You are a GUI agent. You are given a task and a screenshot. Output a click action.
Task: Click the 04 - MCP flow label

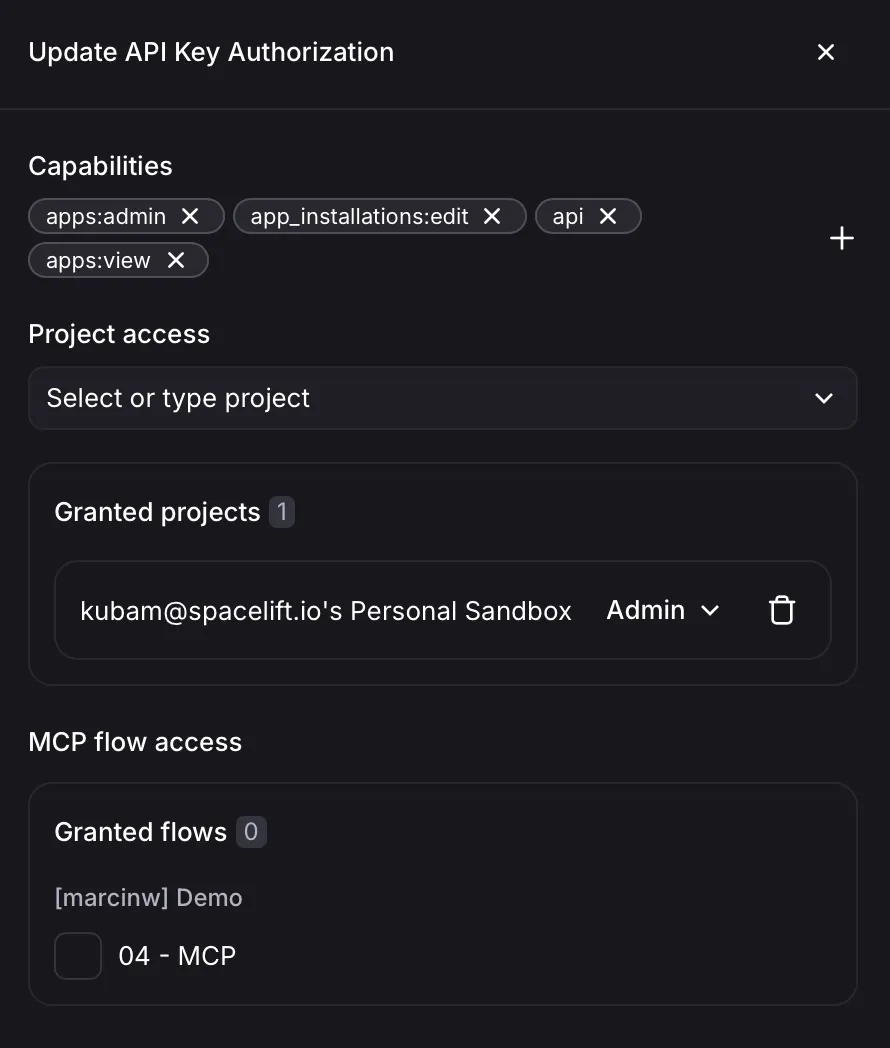[x=177, y=956]
